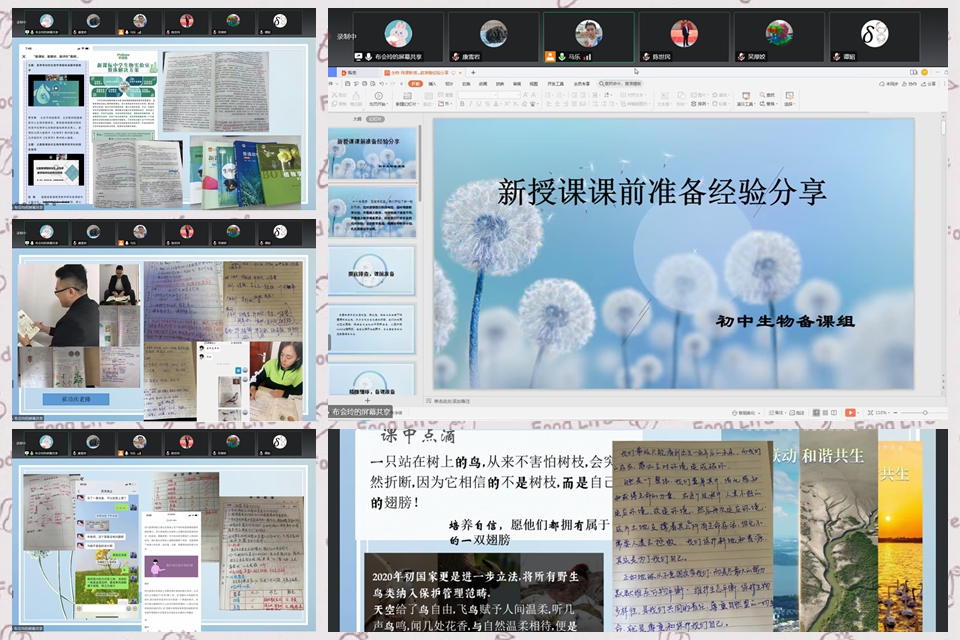This screenshot has width=960, height=640.
Task: Open the font name dropdown box
Action: click(x=477, y=95)
